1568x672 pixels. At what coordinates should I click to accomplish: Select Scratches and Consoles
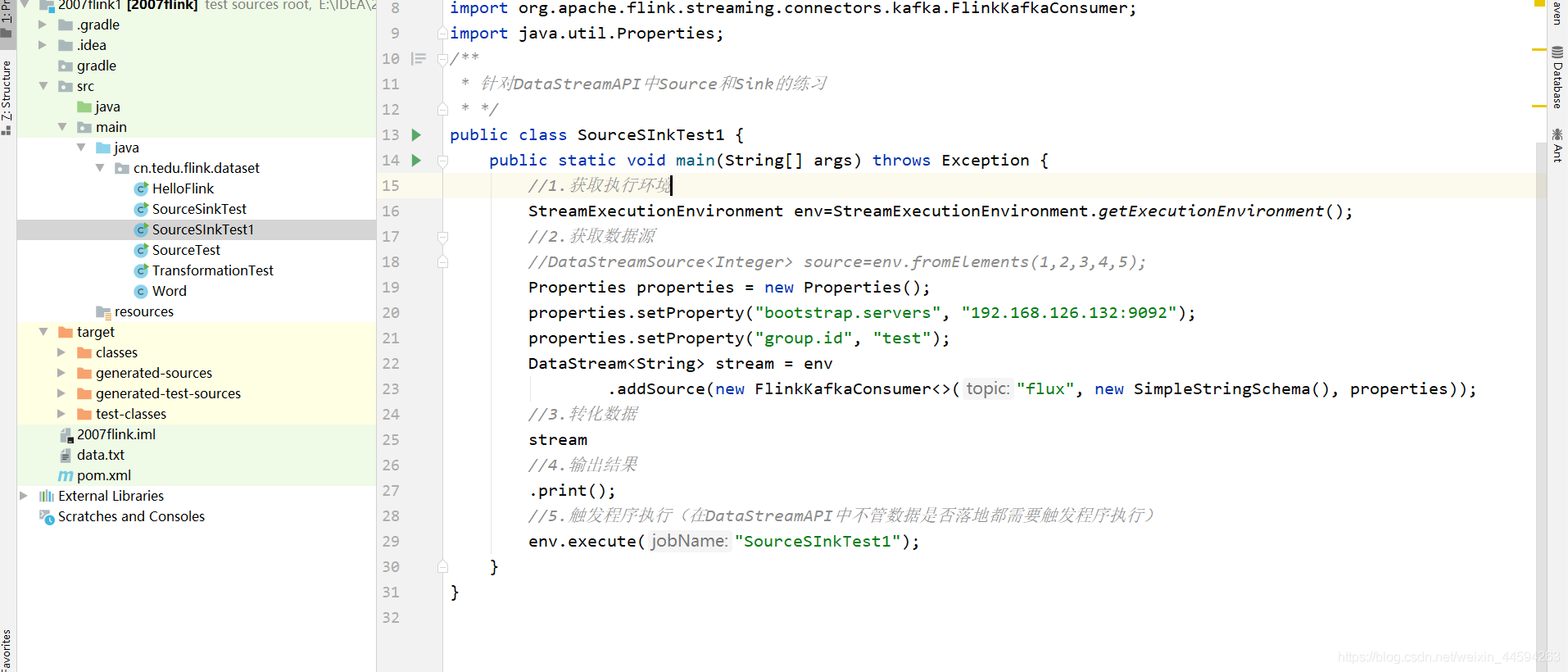131,516
